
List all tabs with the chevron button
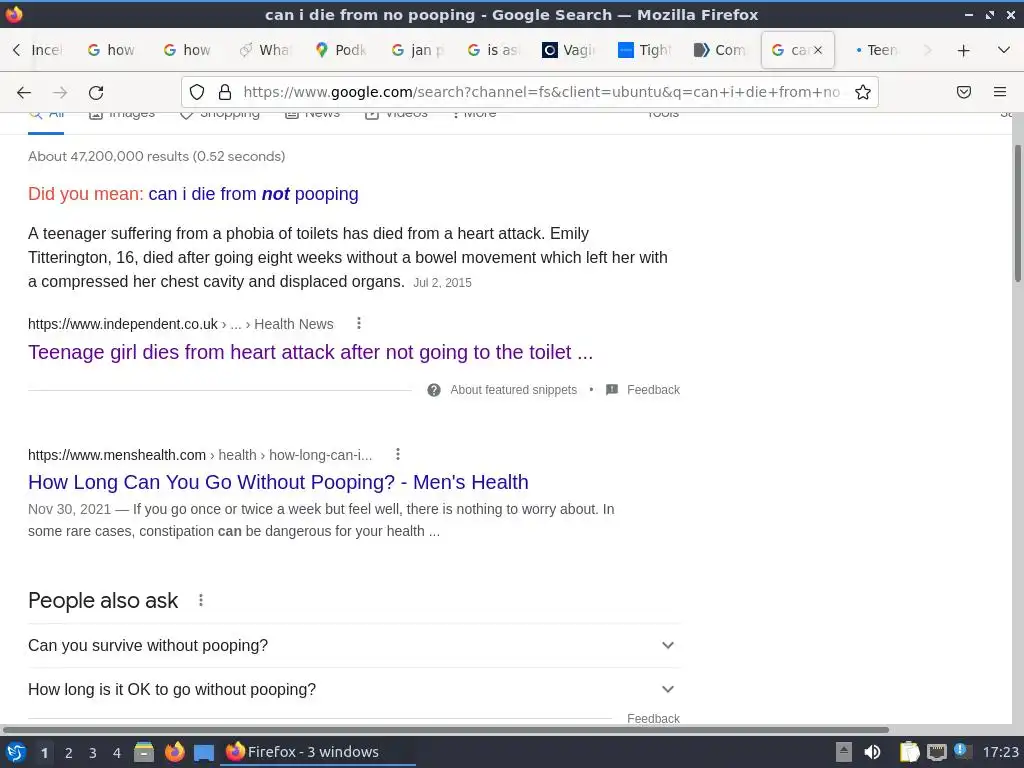[1004, 50]
